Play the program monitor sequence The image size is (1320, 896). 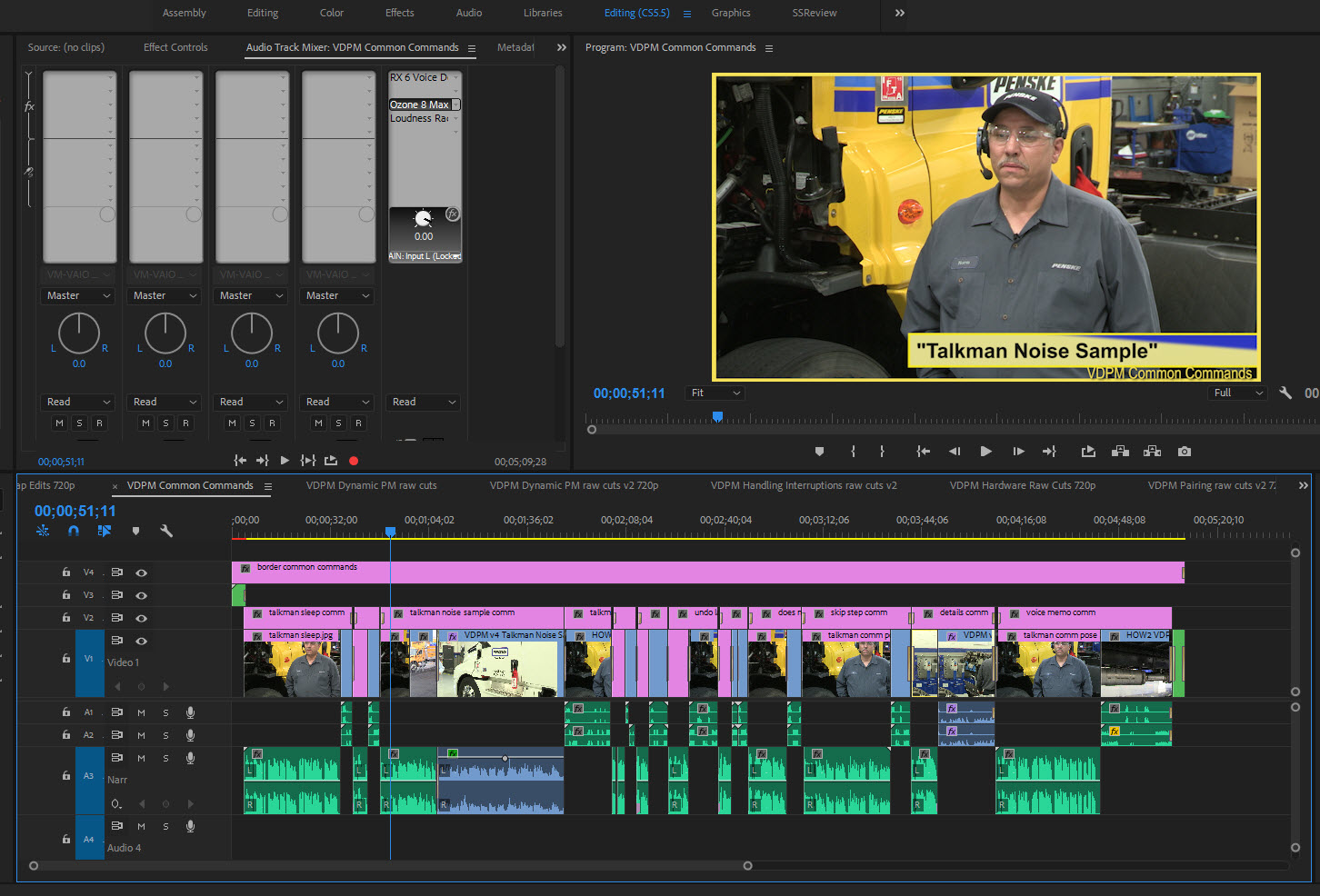[x=985, y=452]
